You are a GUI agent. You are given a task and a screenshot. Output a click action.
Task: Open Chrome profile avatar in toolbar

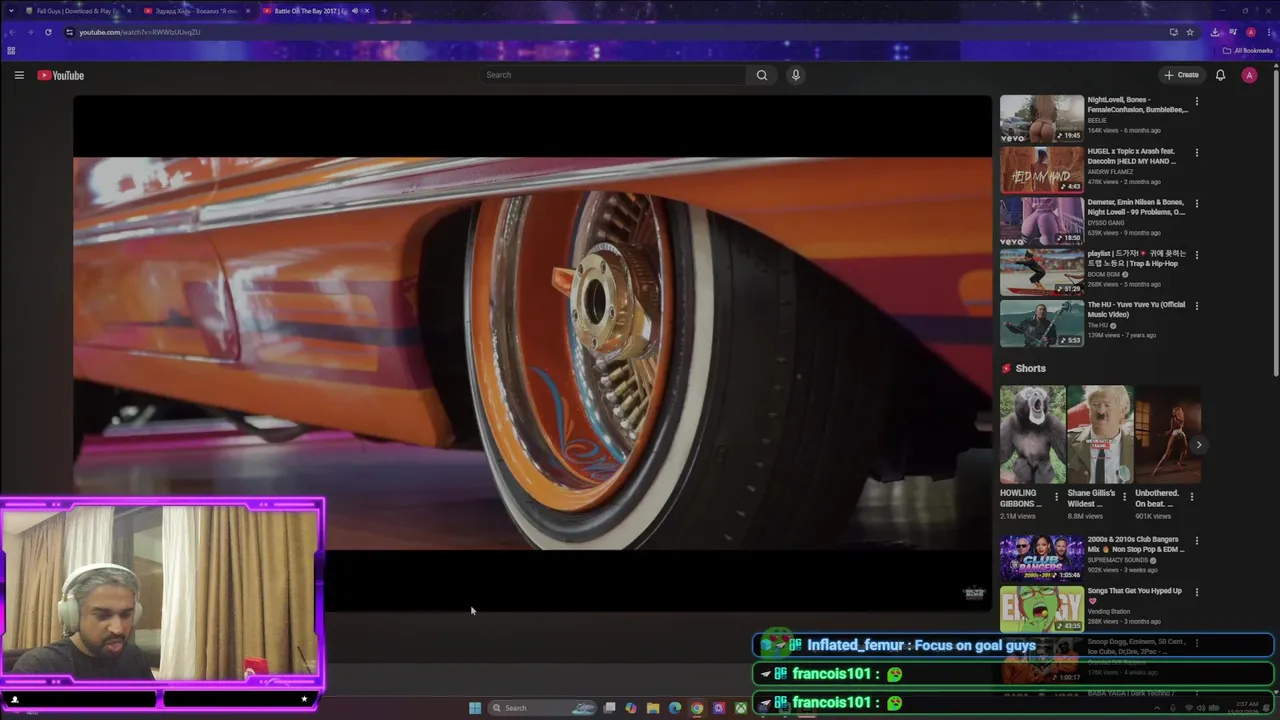[1251, 32]
